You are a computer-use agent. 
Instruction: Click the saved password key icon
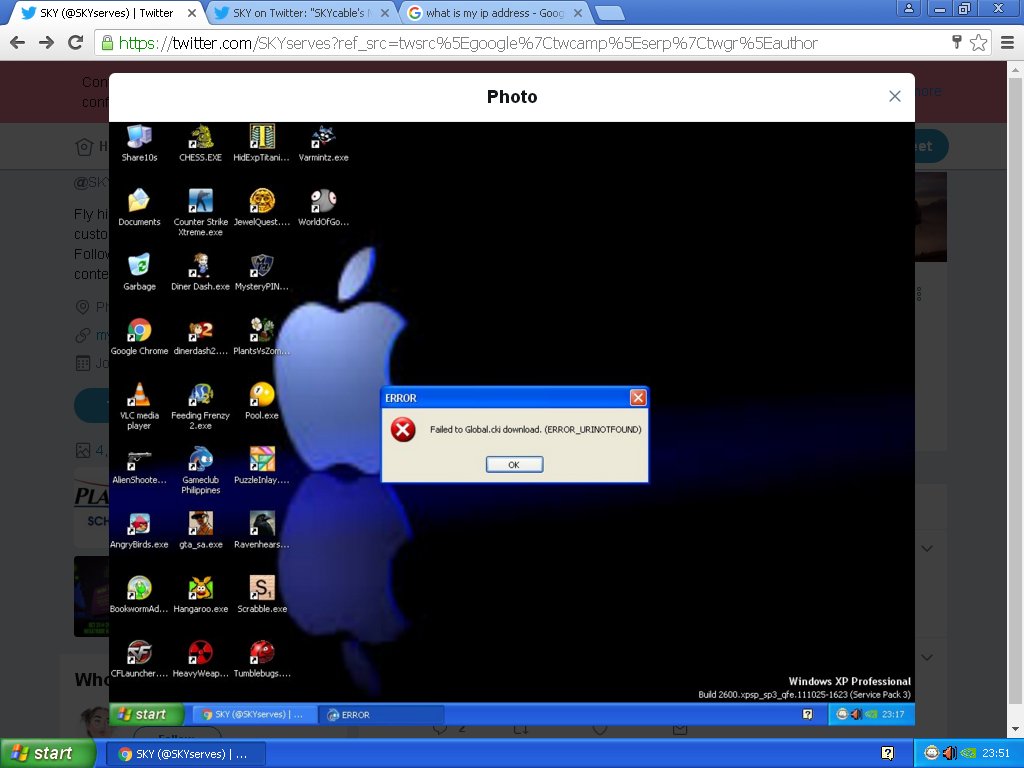tap(957, 43)
